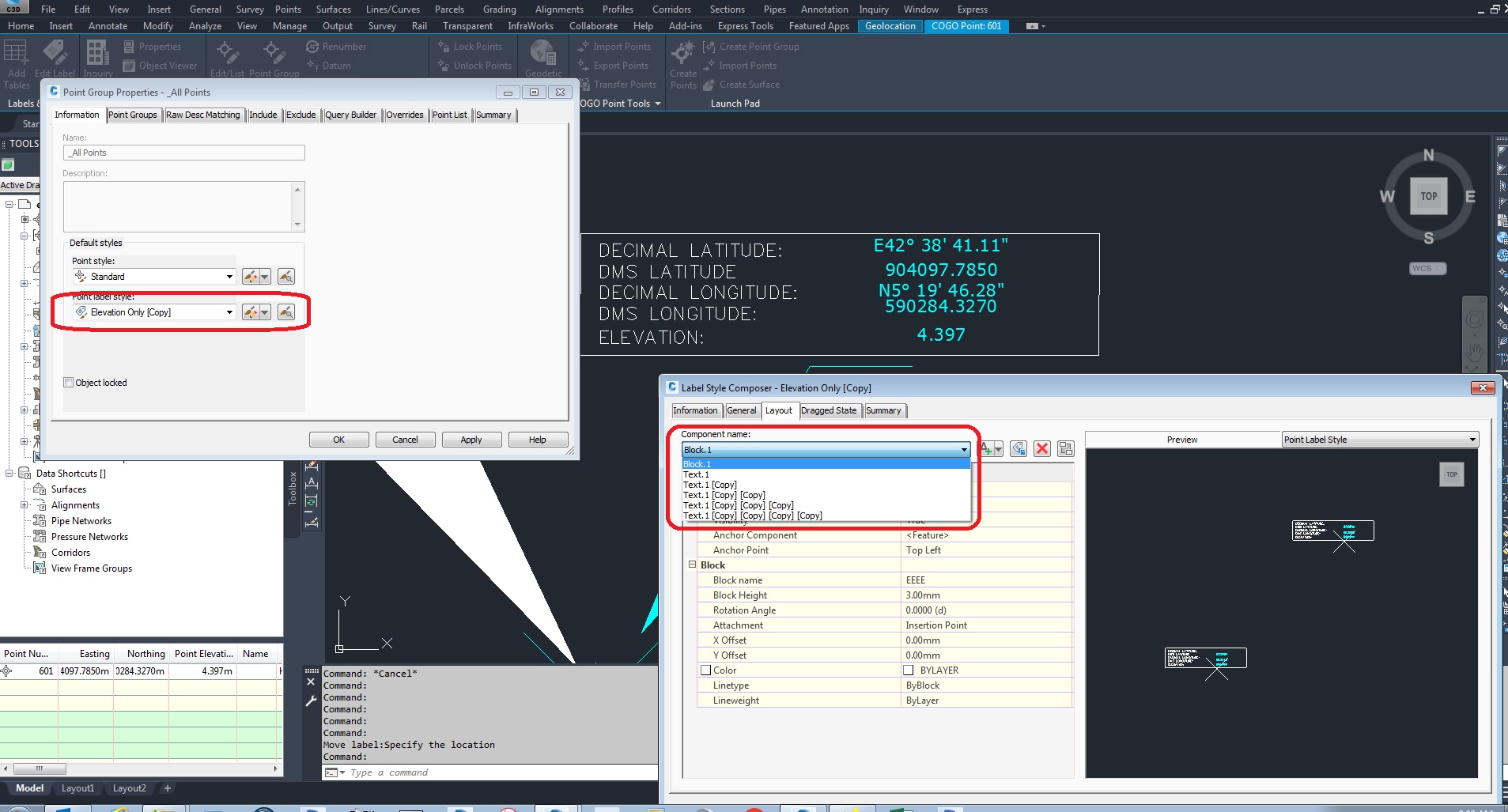Click the Help button
This screenshot has width=1508, height=812.
click(538, 440)
